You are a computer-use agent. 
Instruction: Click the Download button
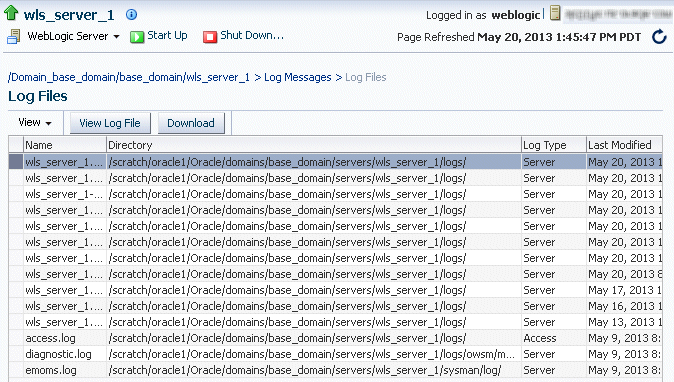[x=191, y=123]
